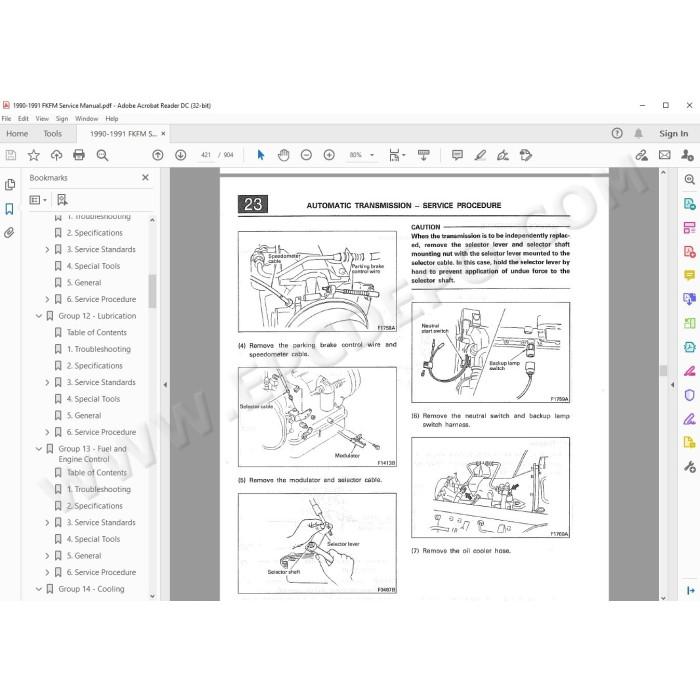Click the document vertical scrollbar thumb
Image resolution: width=700 pixels, height=700 pixels.
pyautogui.click(x=663, y=371)
